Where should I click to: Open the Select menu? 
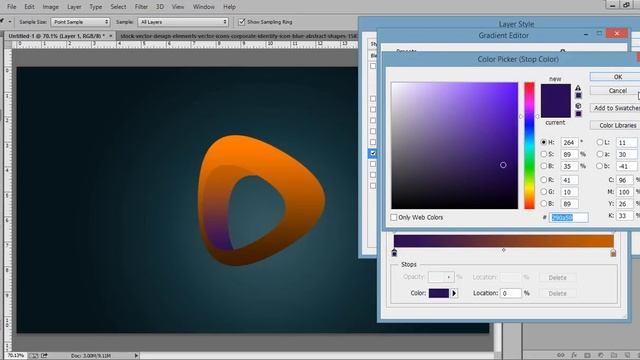pos(118,7)
